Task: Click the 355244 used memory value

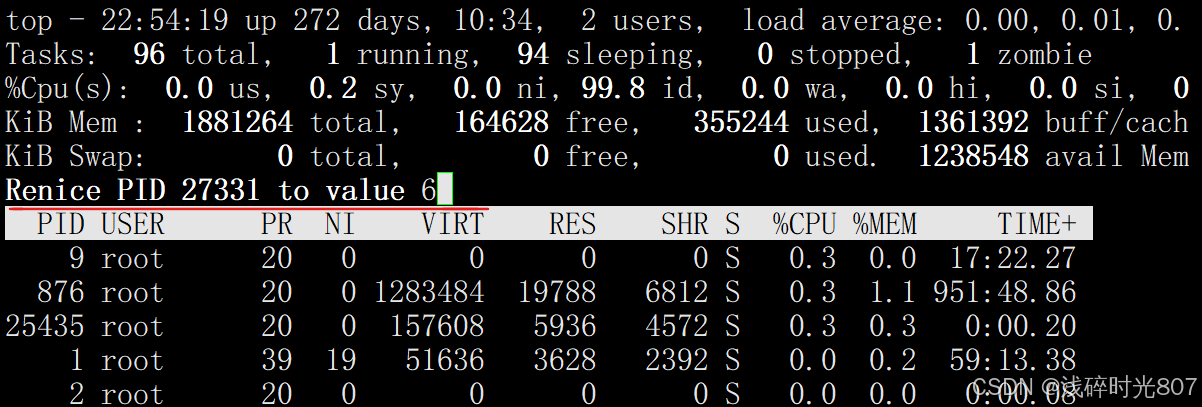Action: [741, 122]
